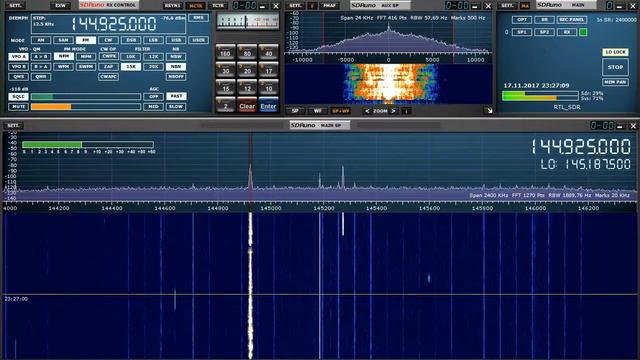Select the 12 meter band keypad button
Image resolution: width=640 pixels, height=360 pixels.
click(x=247, y=87)
